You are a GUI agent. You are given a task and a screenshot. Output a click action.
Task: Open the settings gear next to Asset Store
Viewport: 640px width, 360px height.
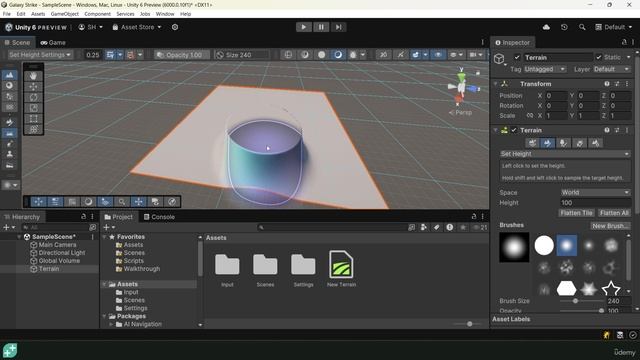click(175, 27)
